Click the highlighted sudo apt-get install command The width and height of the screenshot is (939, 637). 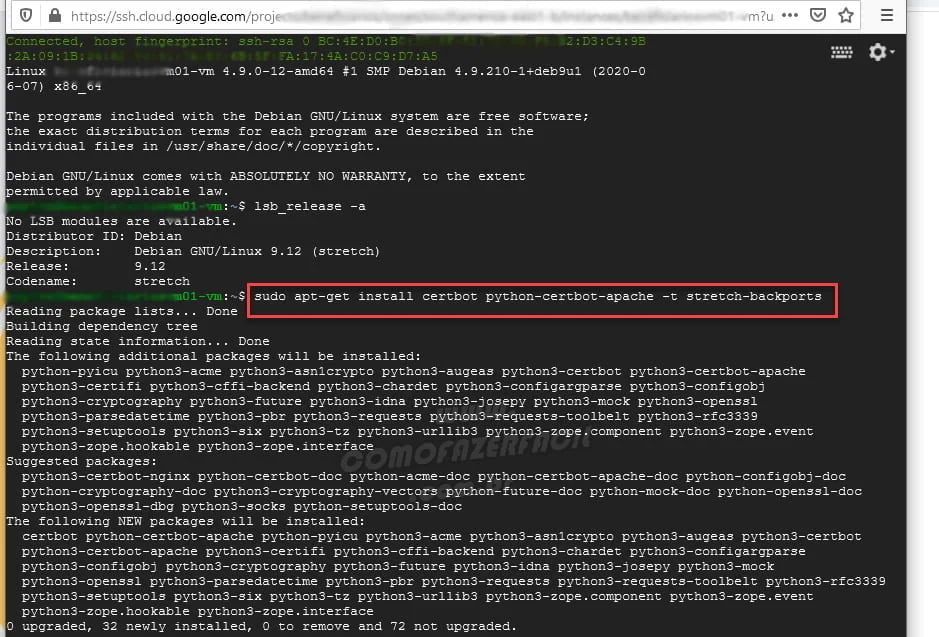538,297
